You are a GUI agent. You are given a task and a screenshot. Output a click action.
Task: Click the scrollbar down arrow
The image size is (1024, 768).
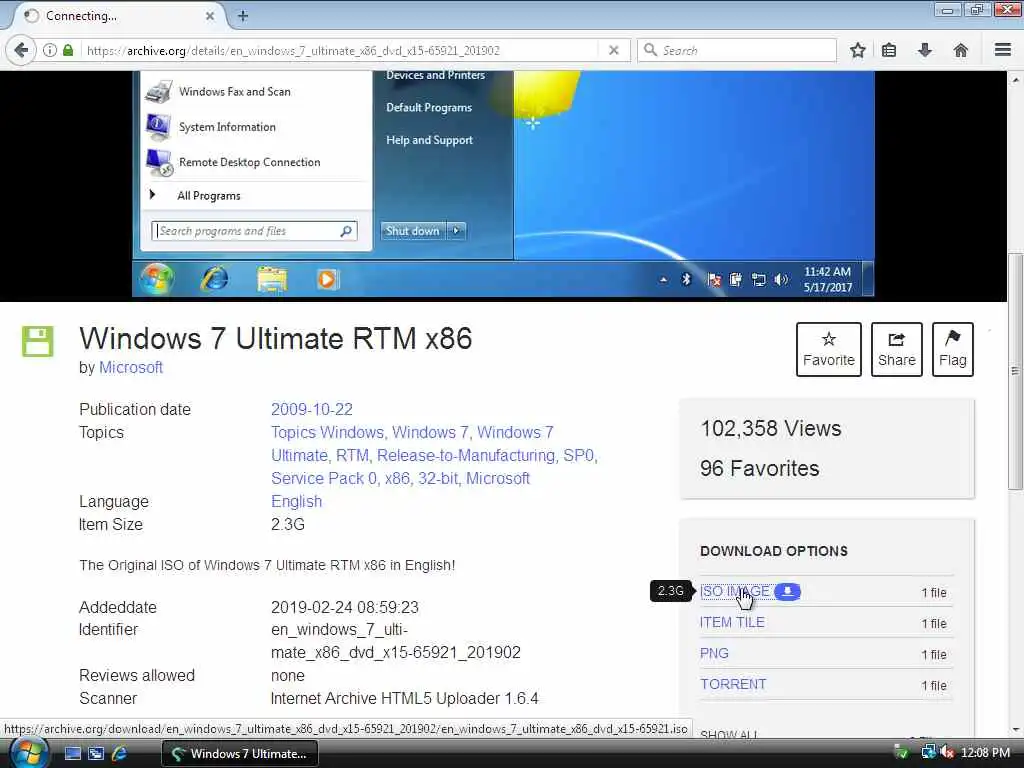(1015, 729)
